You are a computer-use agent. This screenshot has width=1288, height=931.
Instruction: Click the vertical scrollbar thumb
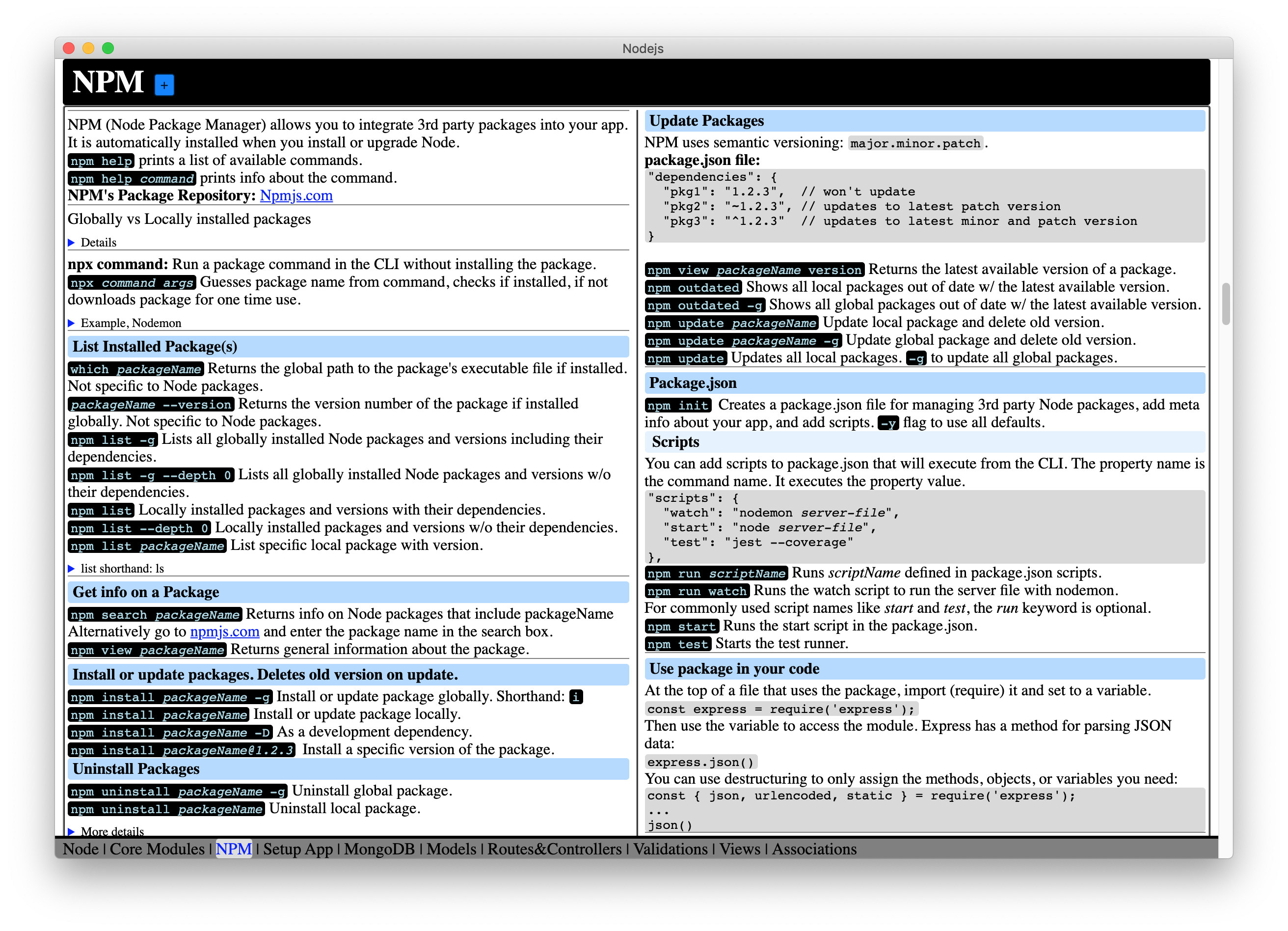[1226, 304]
